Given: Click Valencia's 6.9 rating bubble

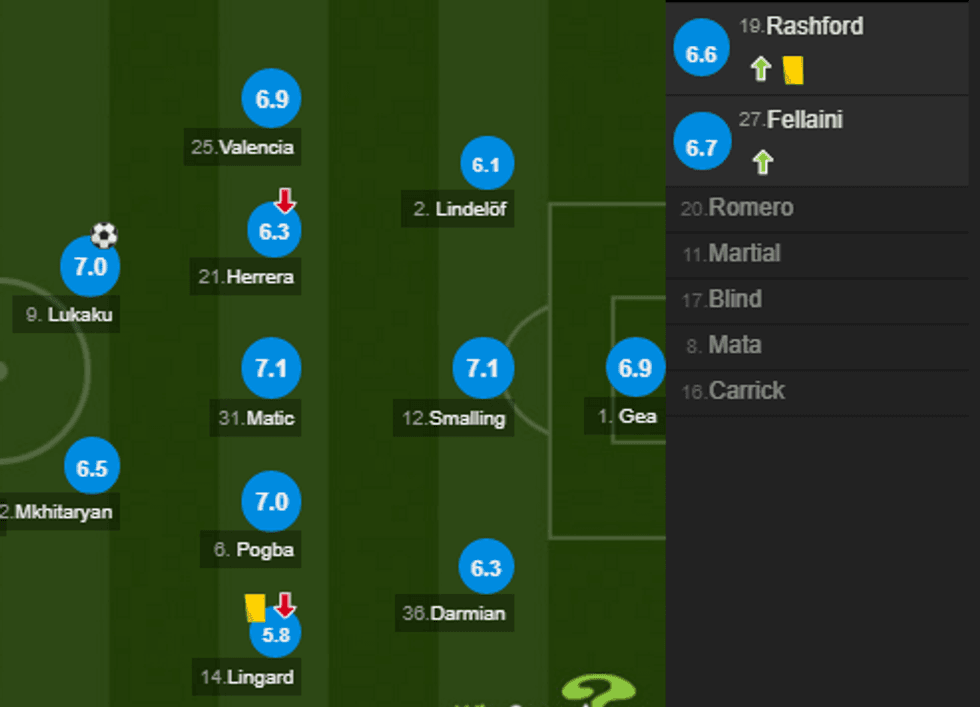Looking at the screenshot, I should click(271, 99).
